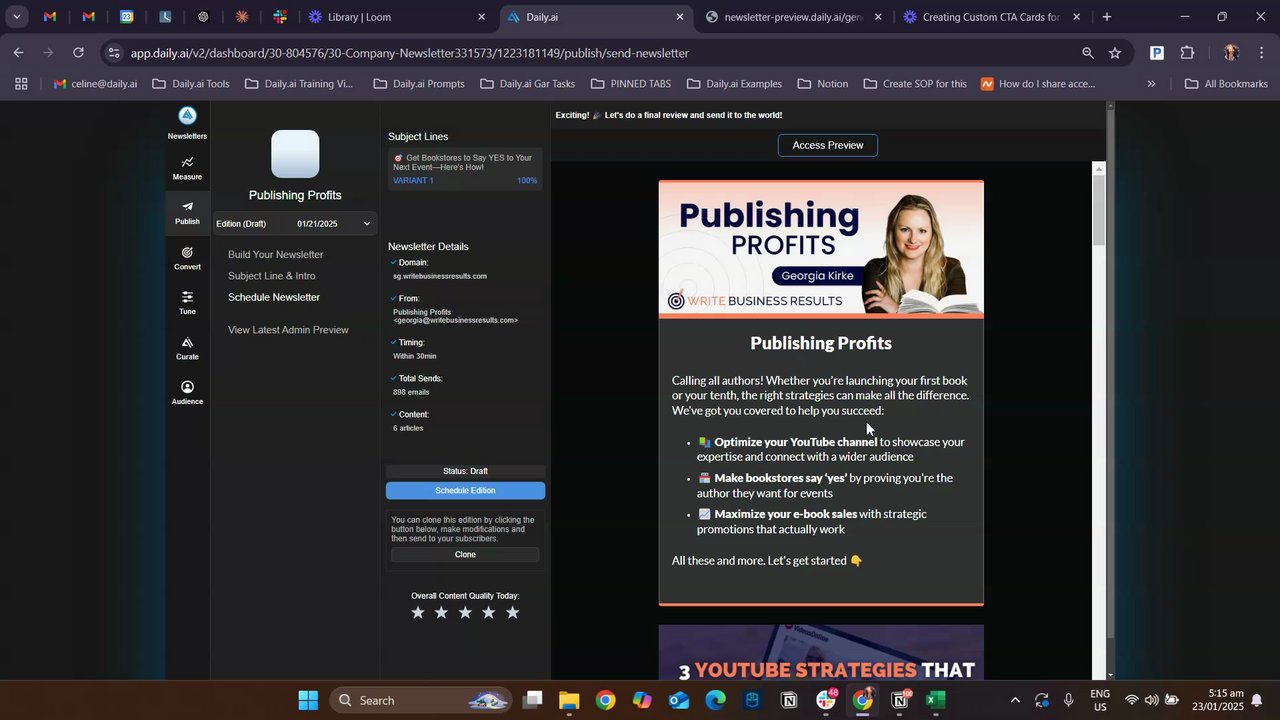Open the Measure analytics section
Screen dimensions: 1280x720
[187, 168]
